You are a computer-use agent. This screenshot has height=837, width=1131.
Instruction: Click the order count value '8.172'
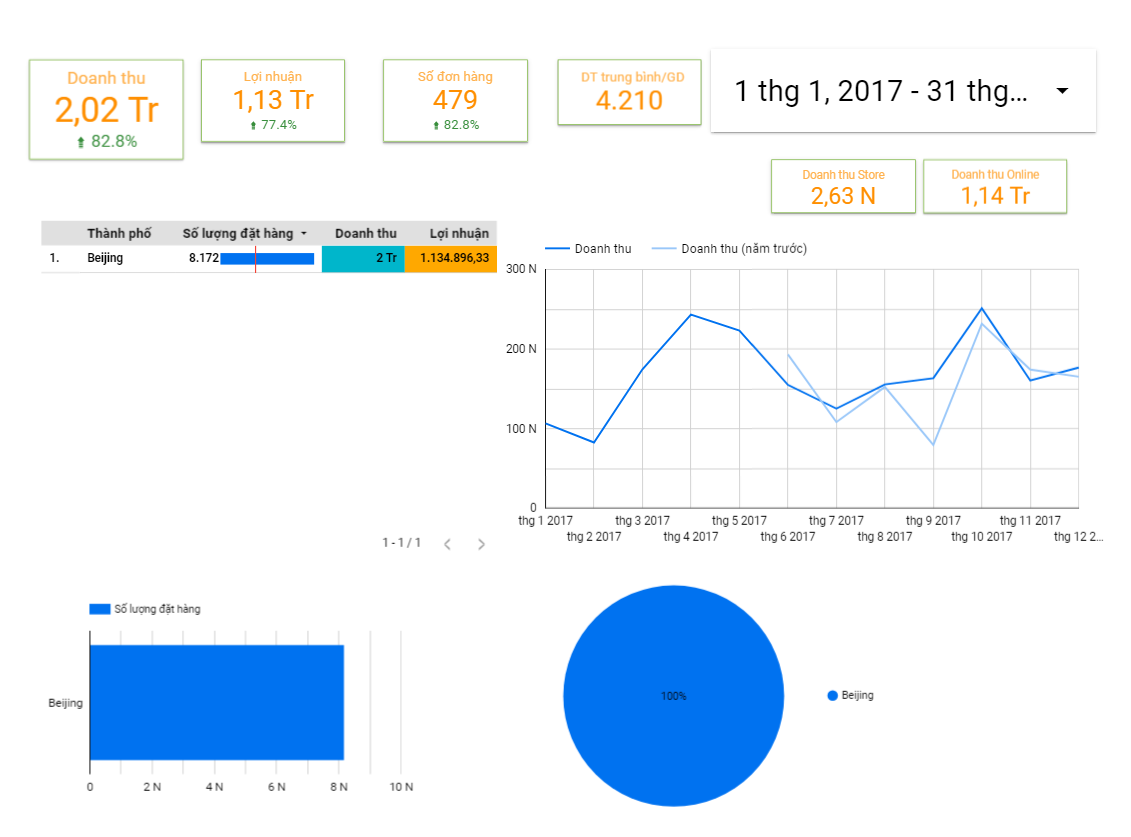coord(203,258)
